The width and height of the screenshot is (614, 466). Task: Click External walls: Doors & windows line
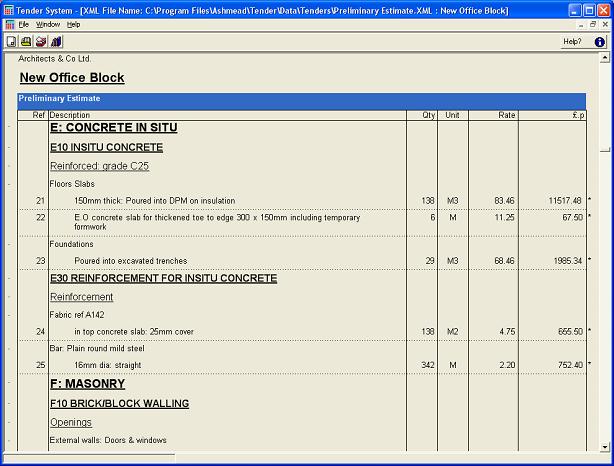click(108, 440)
